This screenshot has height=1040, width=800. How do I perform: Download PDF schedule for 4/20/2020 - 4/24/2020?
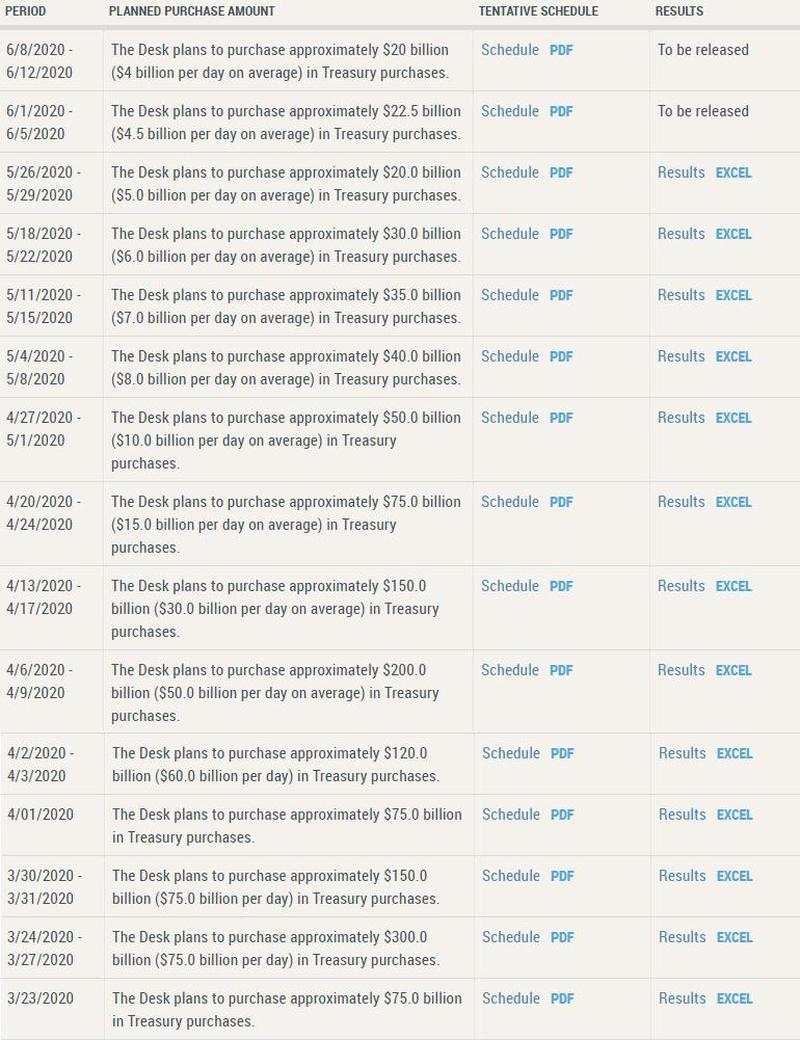561,502
